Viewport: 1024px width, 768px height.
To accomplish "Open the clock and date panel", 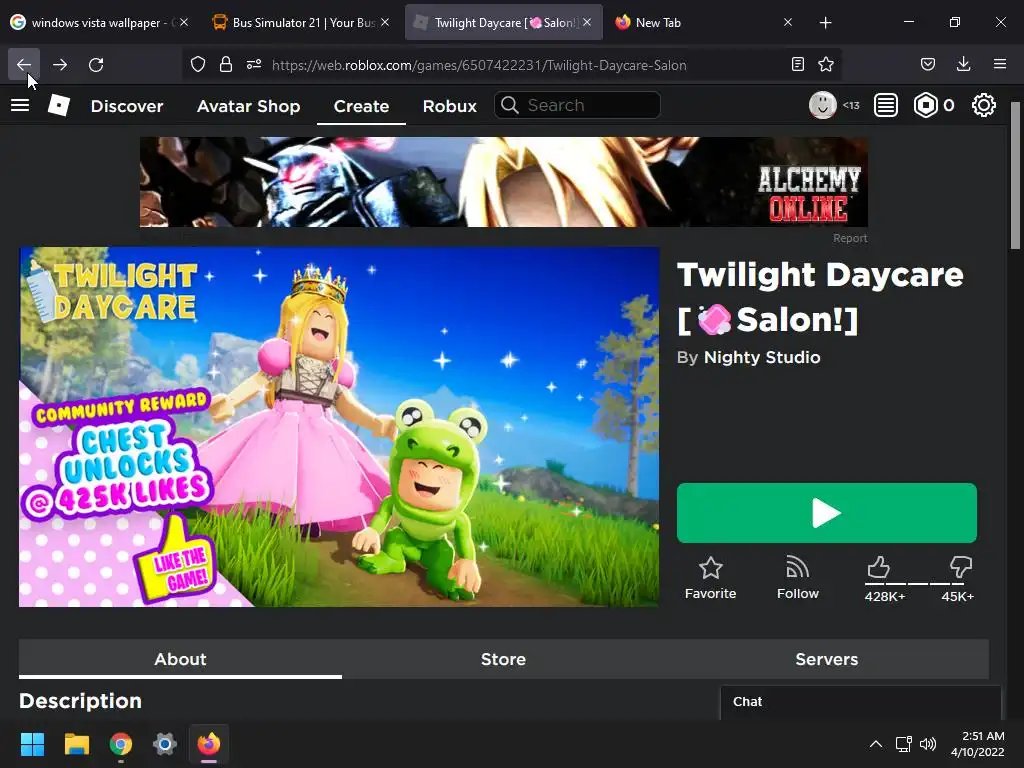I will point(978,744).
